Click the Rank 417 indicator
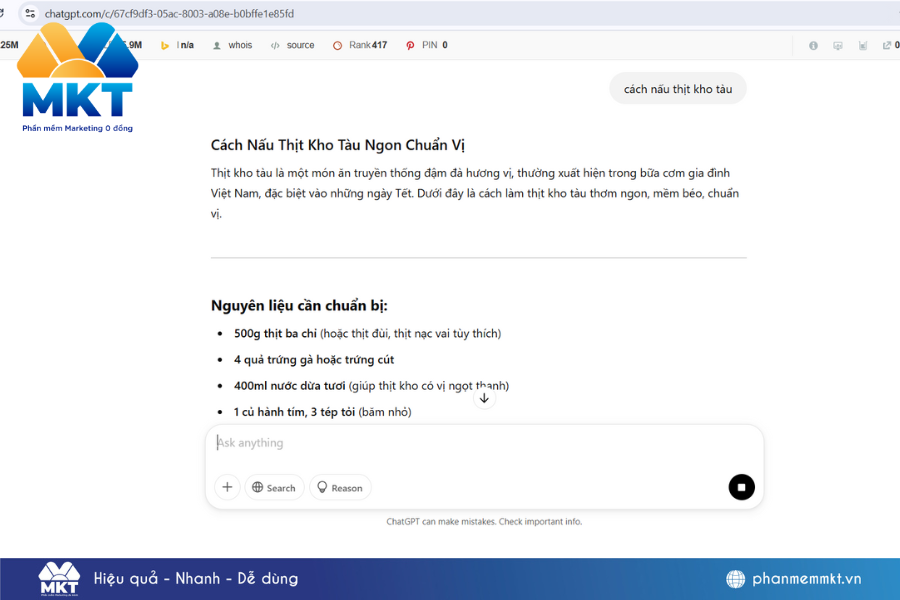This screenshot has width=900, height=600. click(360, 45)
